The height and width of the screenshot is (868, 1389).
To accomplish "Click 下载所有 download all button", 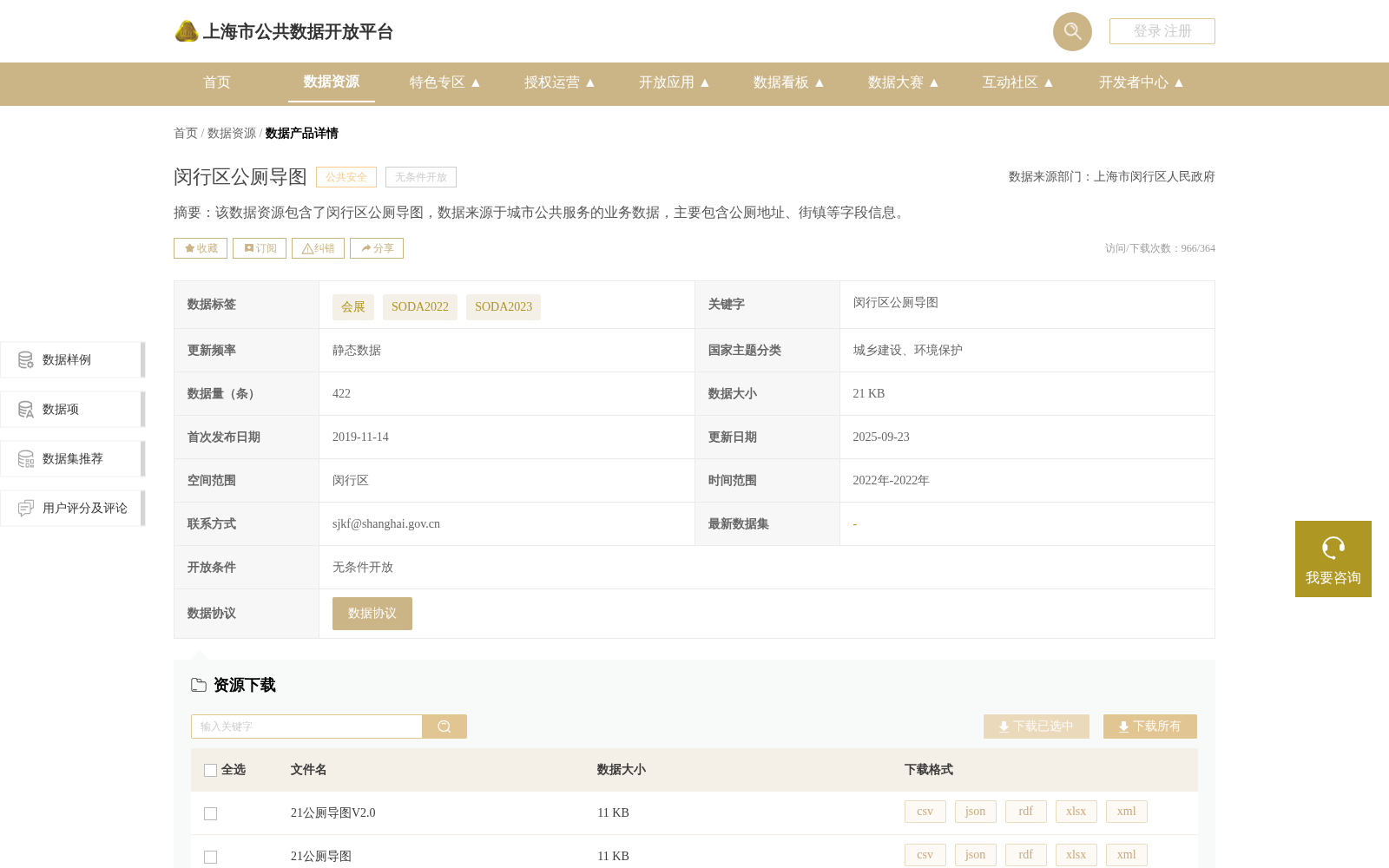I will point(1150,727).
